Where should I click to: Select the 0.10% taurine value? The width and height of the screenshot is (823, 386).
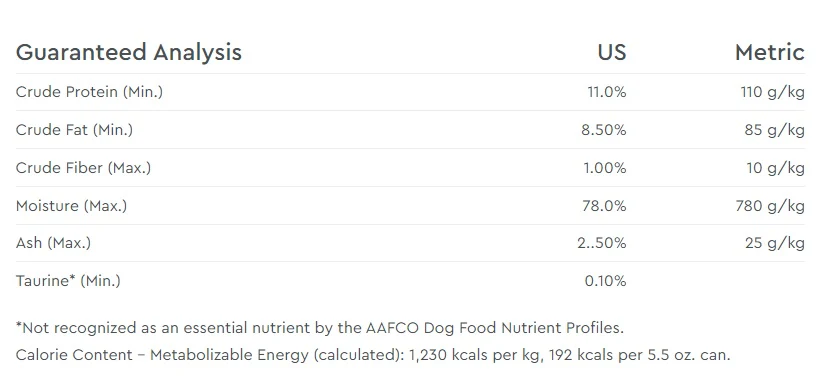pyautogui.click(x=606, y=281)
